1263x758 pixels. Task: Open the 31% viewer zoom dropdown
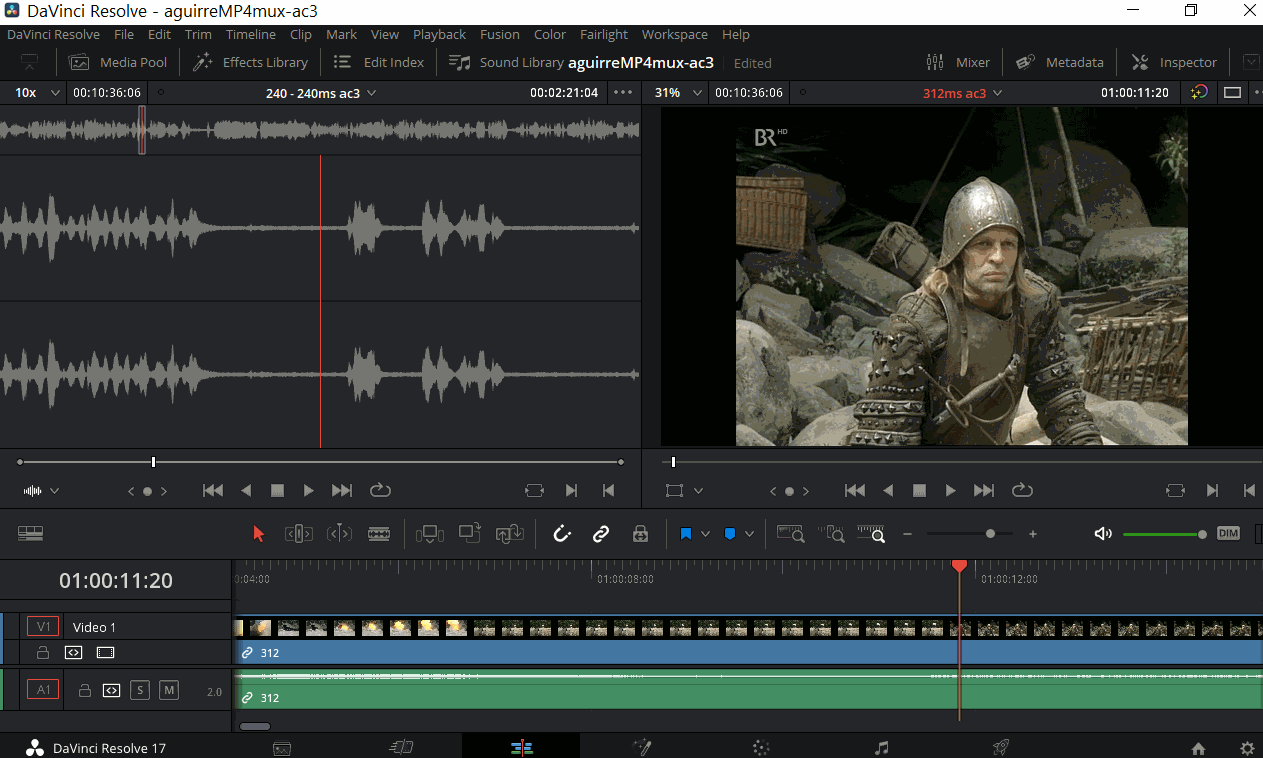[x=679, y=93]
